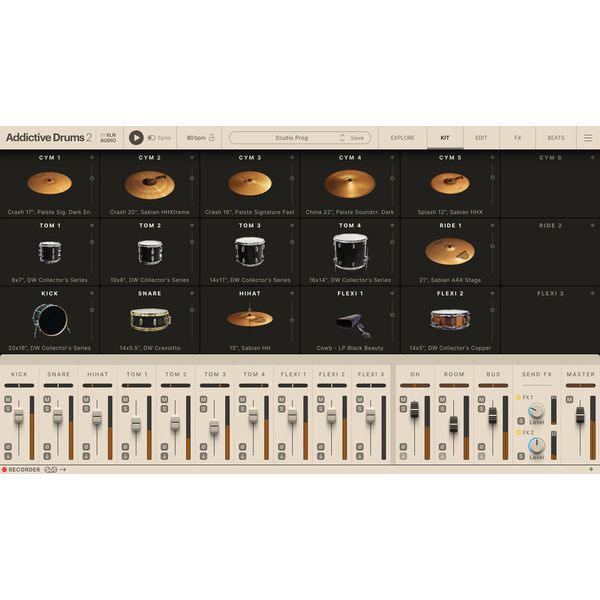Viewport: 600px width, 600px height.
Task: Switch to the BEATS tab
Action: click(x=556, y=138)
